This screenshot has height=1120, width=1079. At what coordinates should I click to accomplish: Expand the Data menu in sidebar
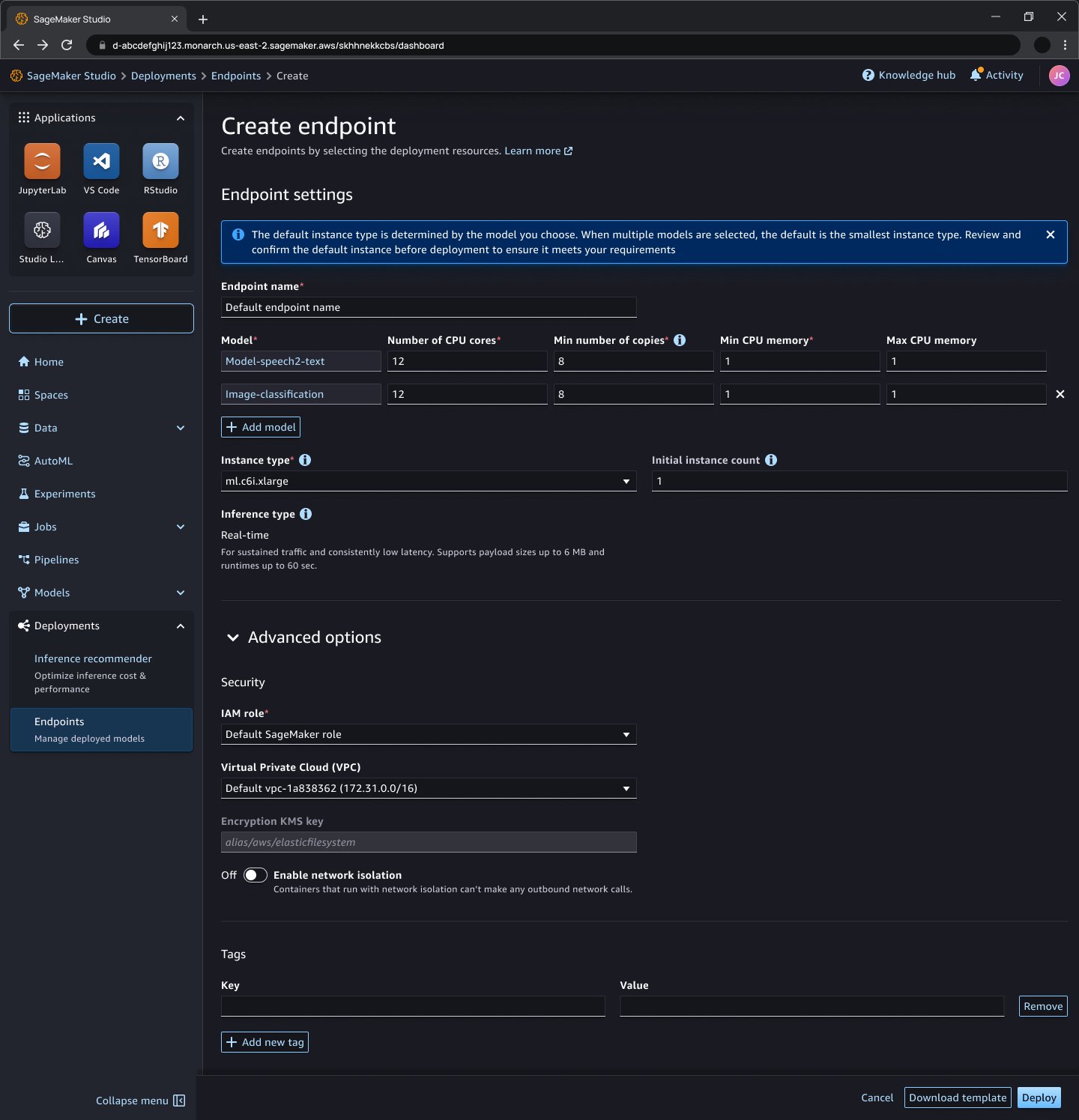coord(181,428)
